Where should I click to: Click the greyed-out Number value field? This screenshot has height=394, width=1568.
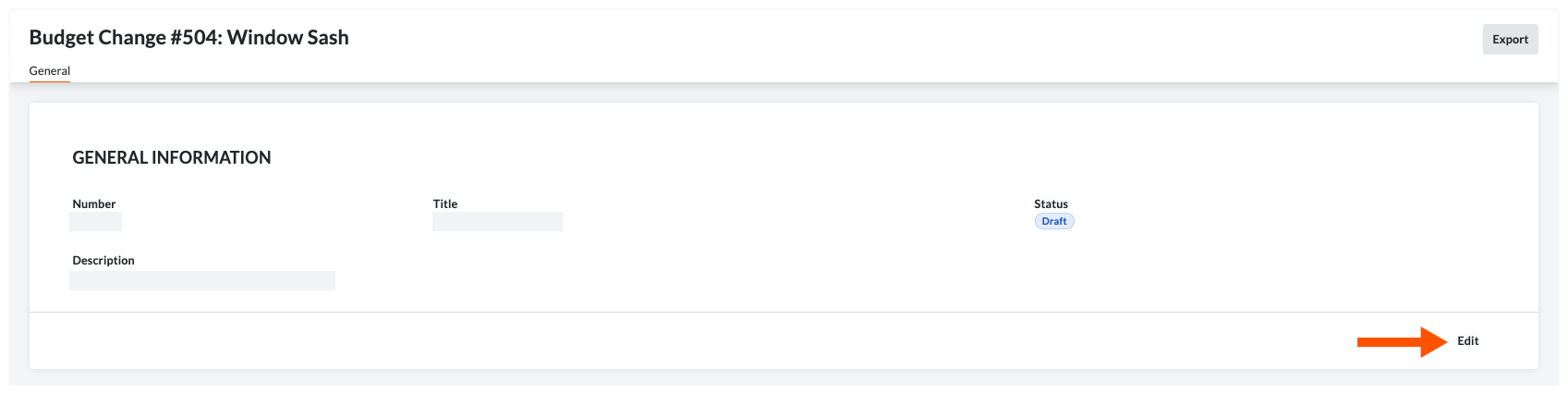96,222
